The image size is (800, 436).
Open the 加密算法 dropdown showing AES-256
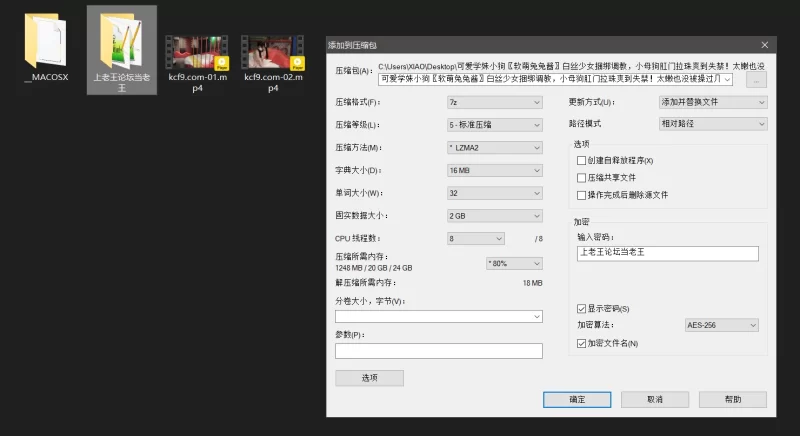pyautogui.click(x=721, y=325)
